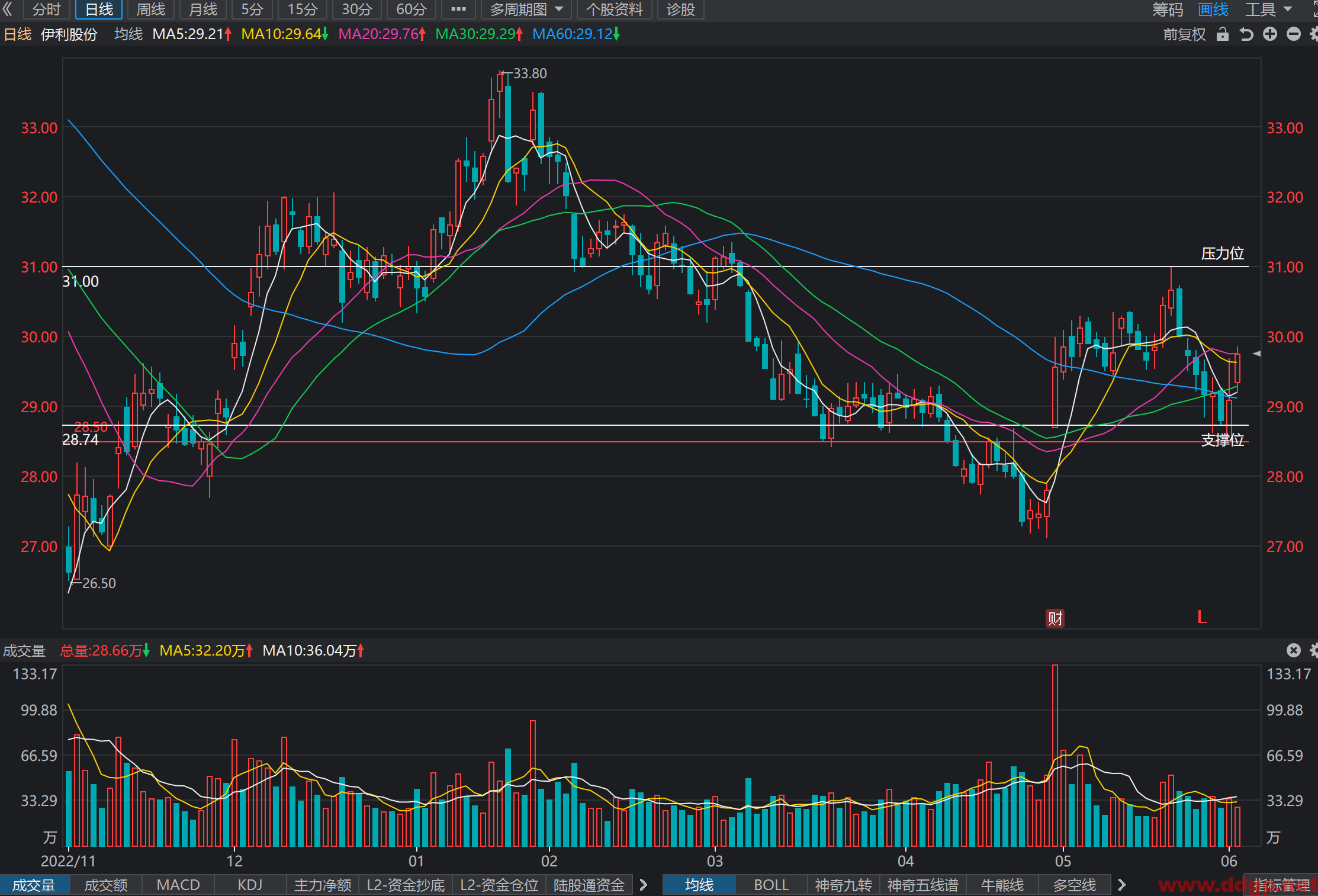1318x896 pixels.
Task: Open the 多周期图 dropdown
Action: 526,9
